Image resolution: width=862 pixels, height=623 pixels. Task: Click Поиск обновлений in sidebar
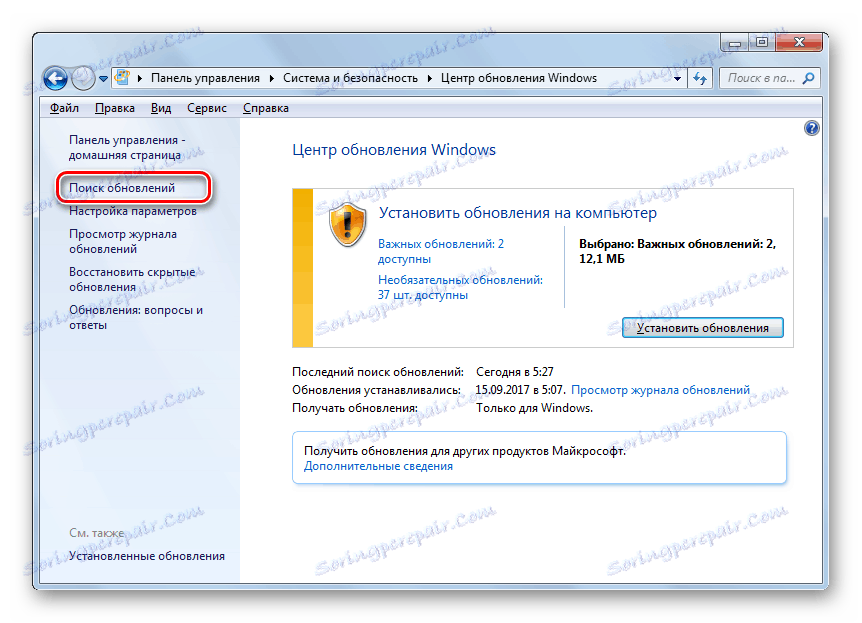click(x=122, y=188)
